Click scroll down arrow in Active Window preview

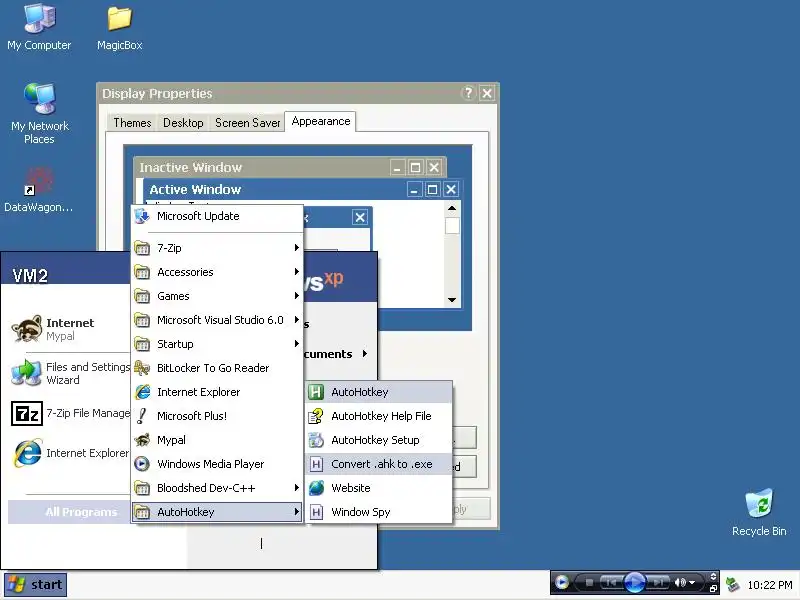point(452,300)
